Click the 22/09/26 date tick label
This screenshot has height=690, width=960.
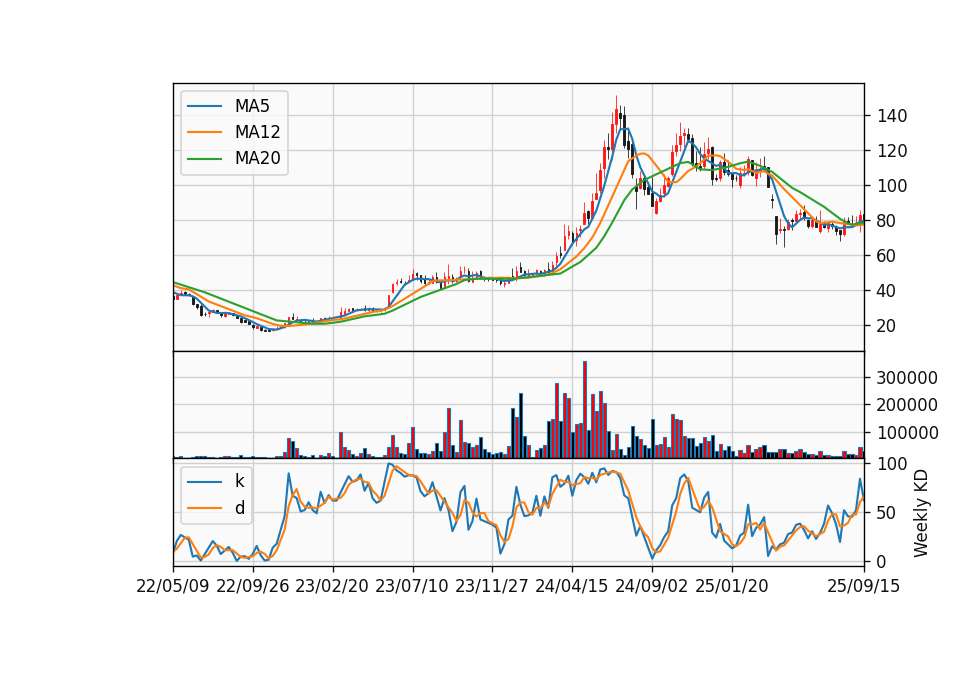253,586
